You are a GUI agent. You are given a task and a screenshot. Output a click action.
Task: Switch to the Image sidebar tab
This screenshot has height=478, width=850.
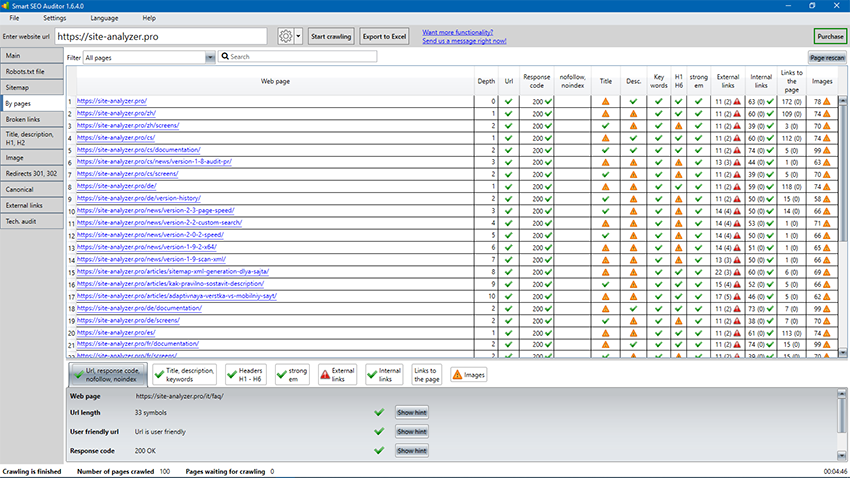pos(32,158)
